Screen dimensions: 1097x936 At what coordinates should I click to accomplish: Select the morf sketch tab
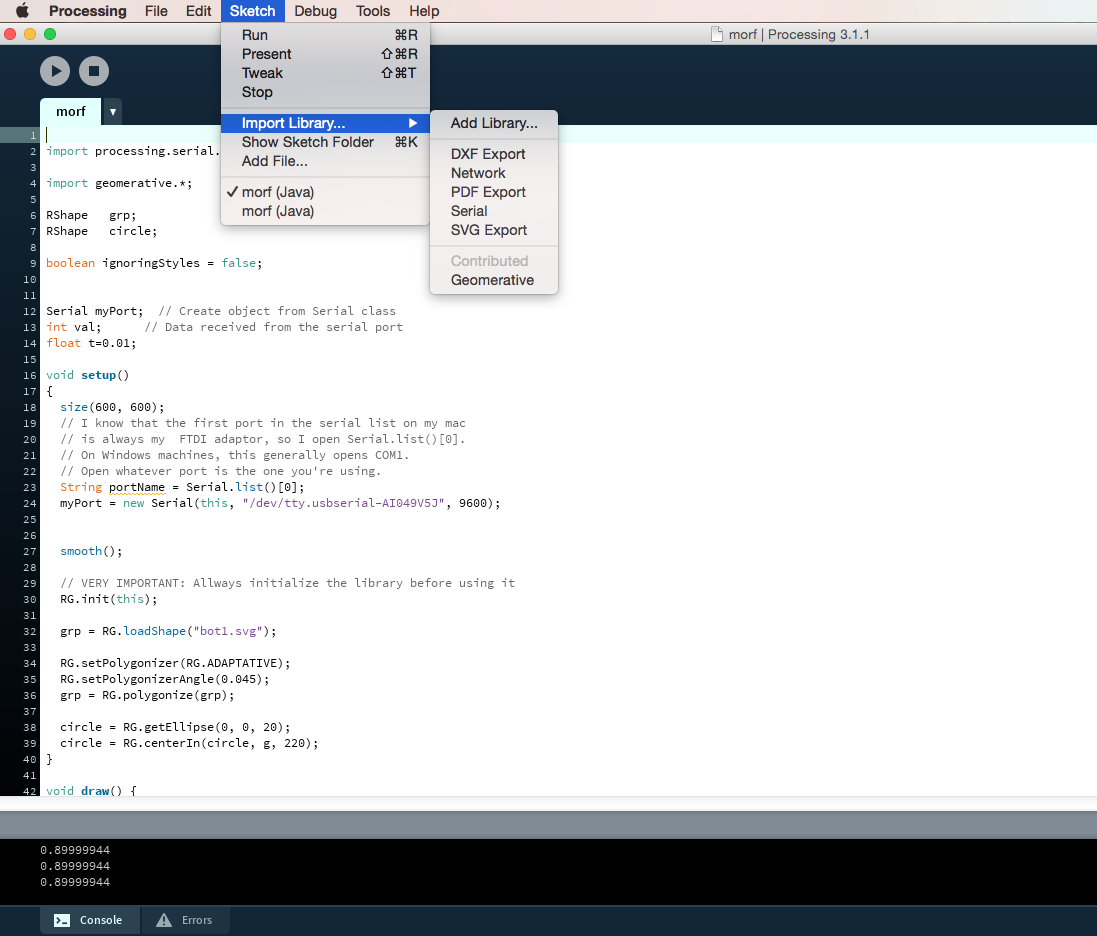[71, 112]
